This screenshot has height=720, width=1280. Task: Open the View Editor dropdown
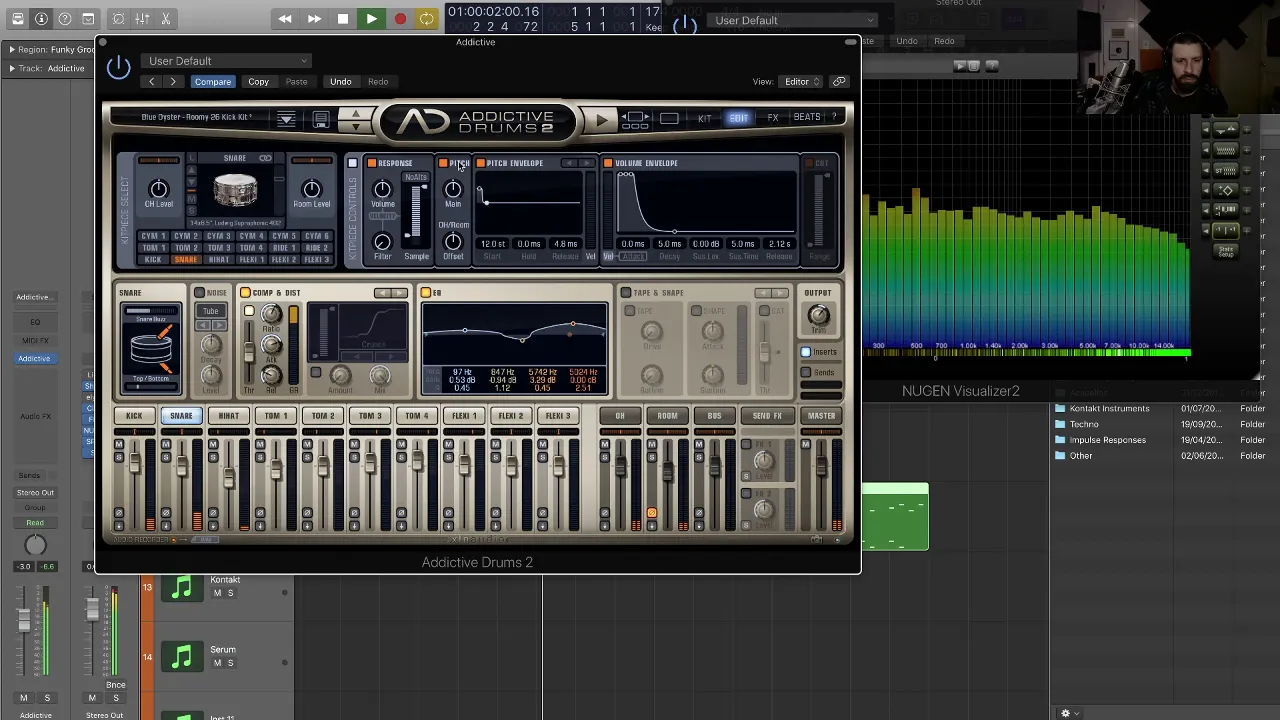click(x=802, y=82)
